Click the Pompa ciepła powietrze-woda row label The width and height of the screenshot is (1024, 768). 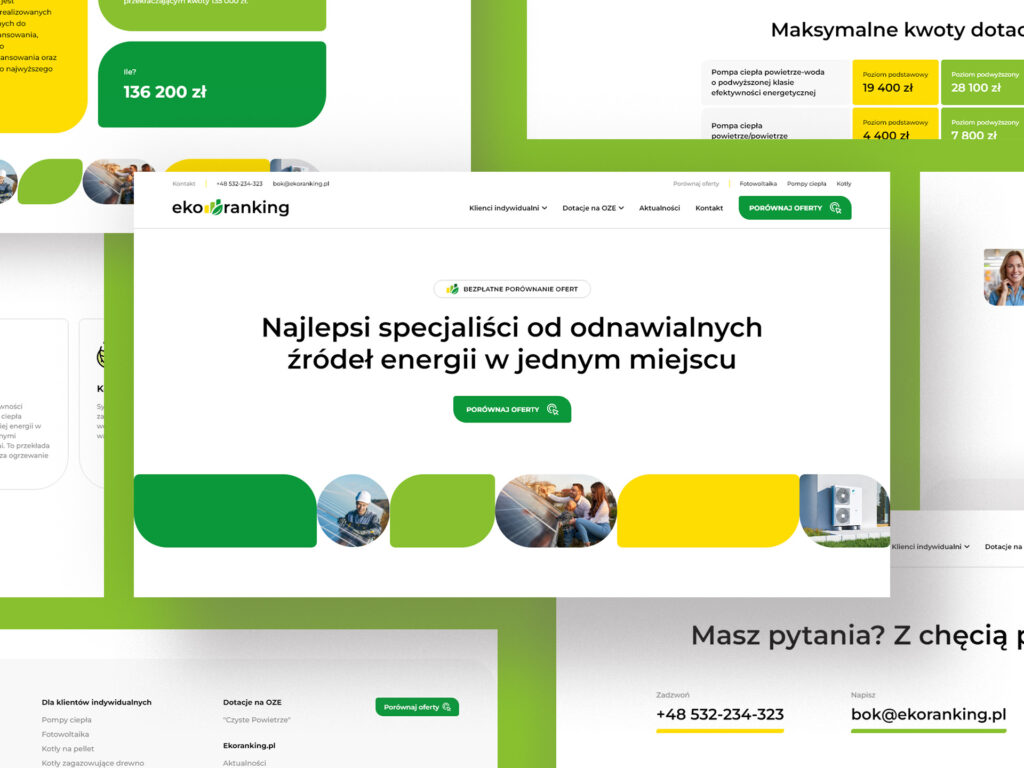[x=768, y=82]
